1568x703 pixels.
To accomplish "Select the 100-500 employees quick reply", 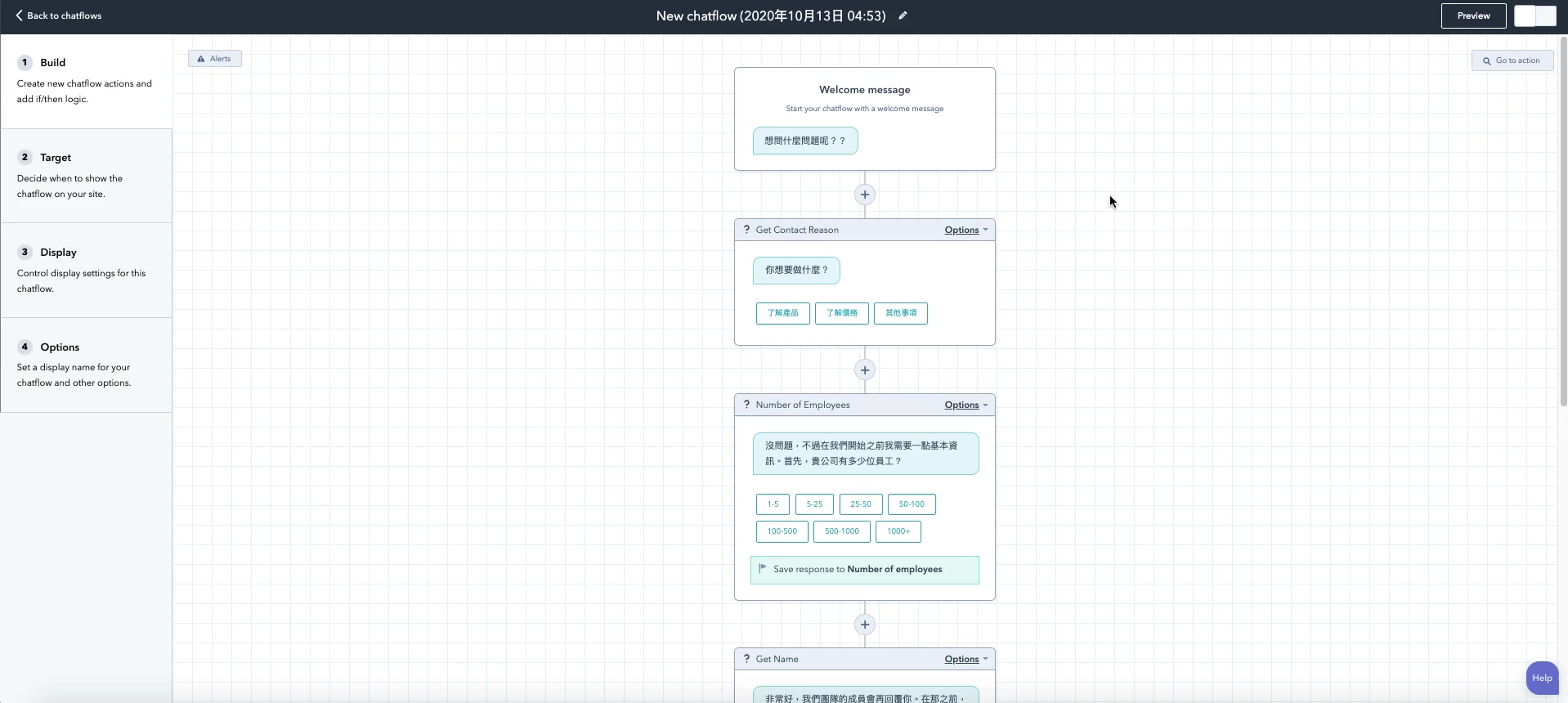I will coord(782,531).
